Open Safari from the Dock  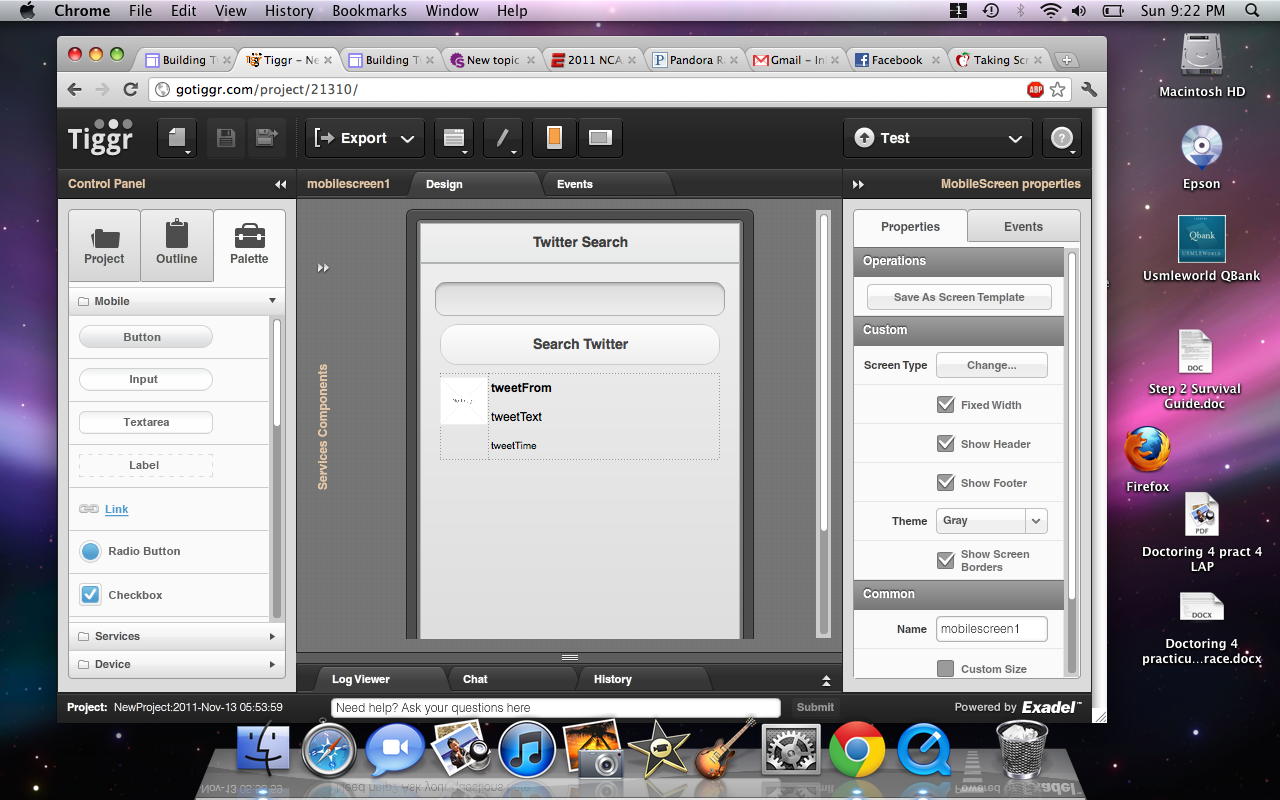coord(329,749)
